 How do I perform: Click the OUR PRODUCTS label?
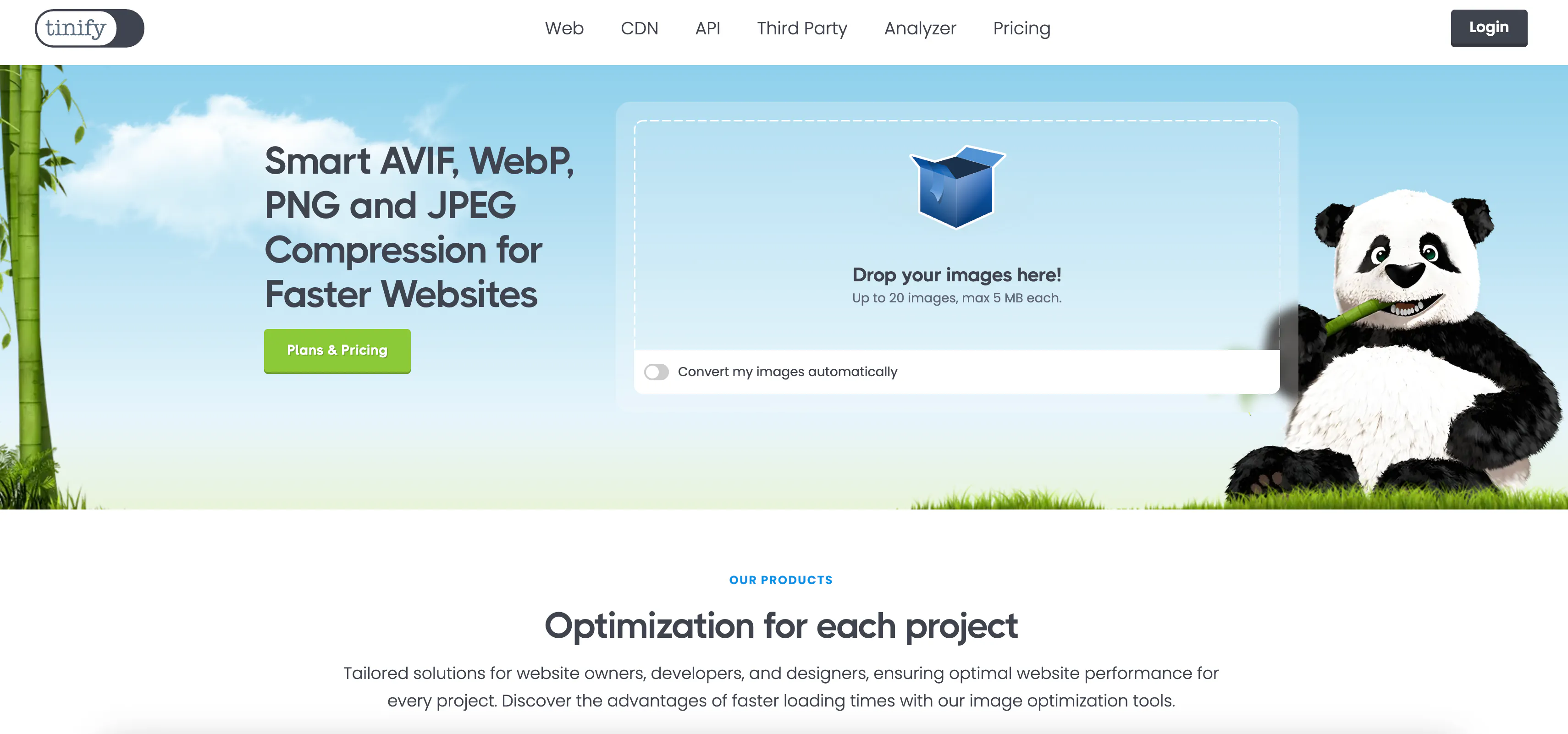pyautogui.click(x=781, y=580)
